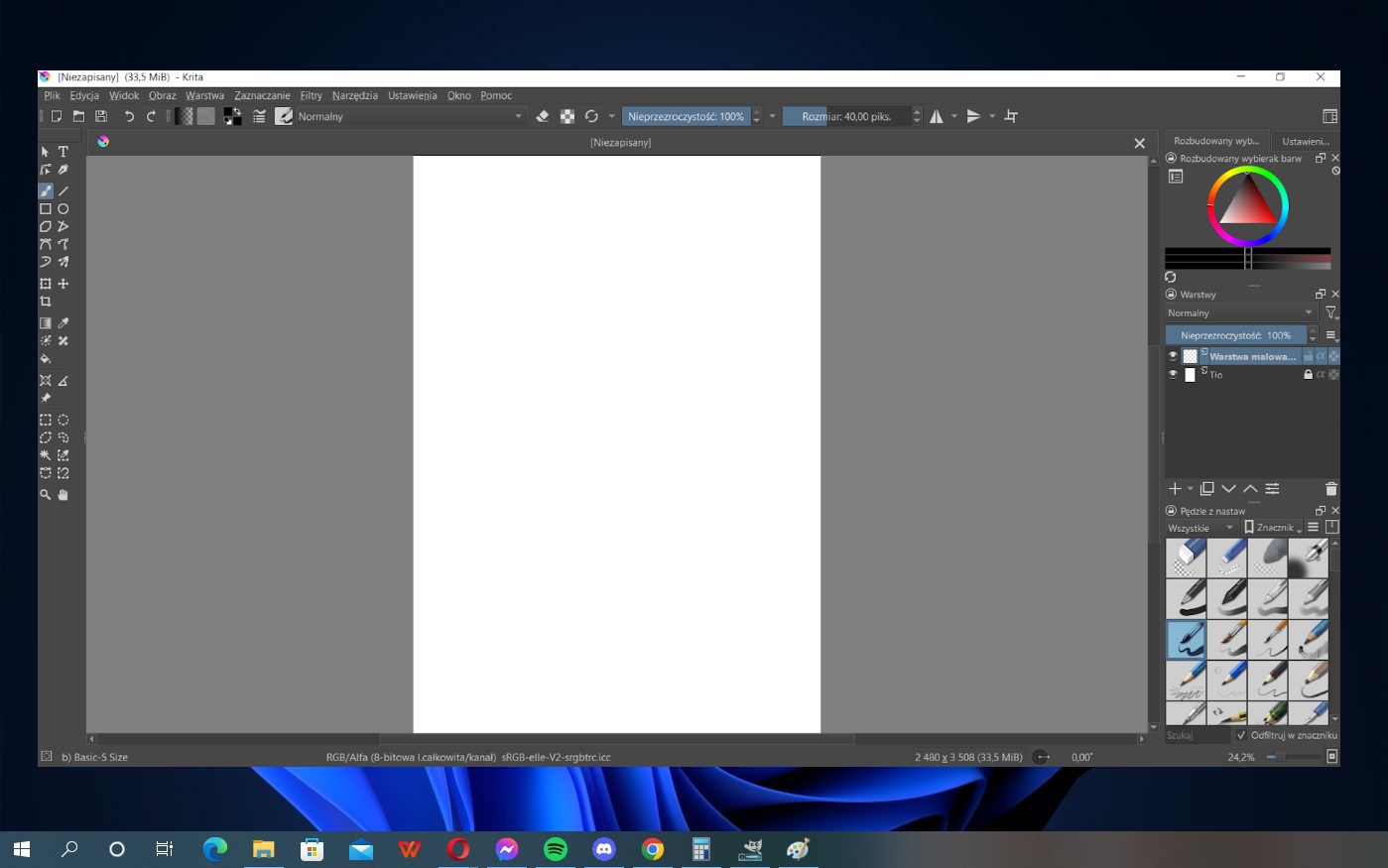Click the eraser mode icon in toolbar
This screenshot has height=868, width=1388.
click(543, 116)
